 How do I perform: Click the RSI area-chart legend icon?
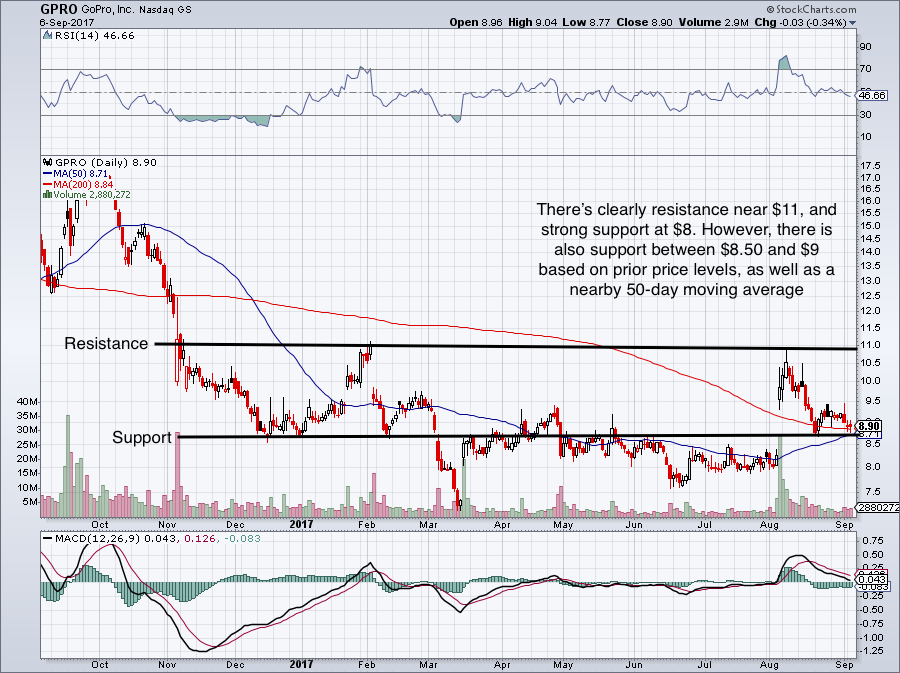pyautogui.click(x=48, y=36)
